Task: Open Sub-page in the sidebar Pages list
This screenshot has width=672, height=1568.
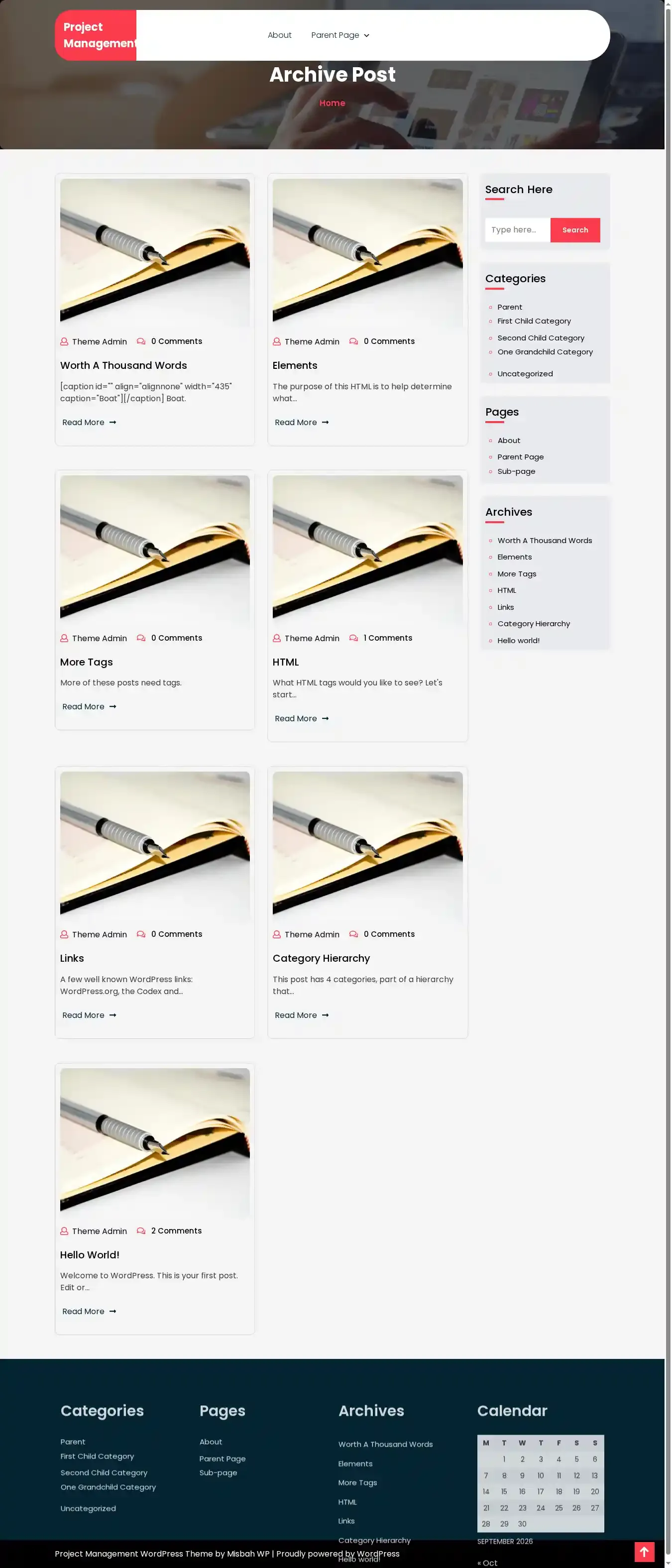Action: coord(516,472)
